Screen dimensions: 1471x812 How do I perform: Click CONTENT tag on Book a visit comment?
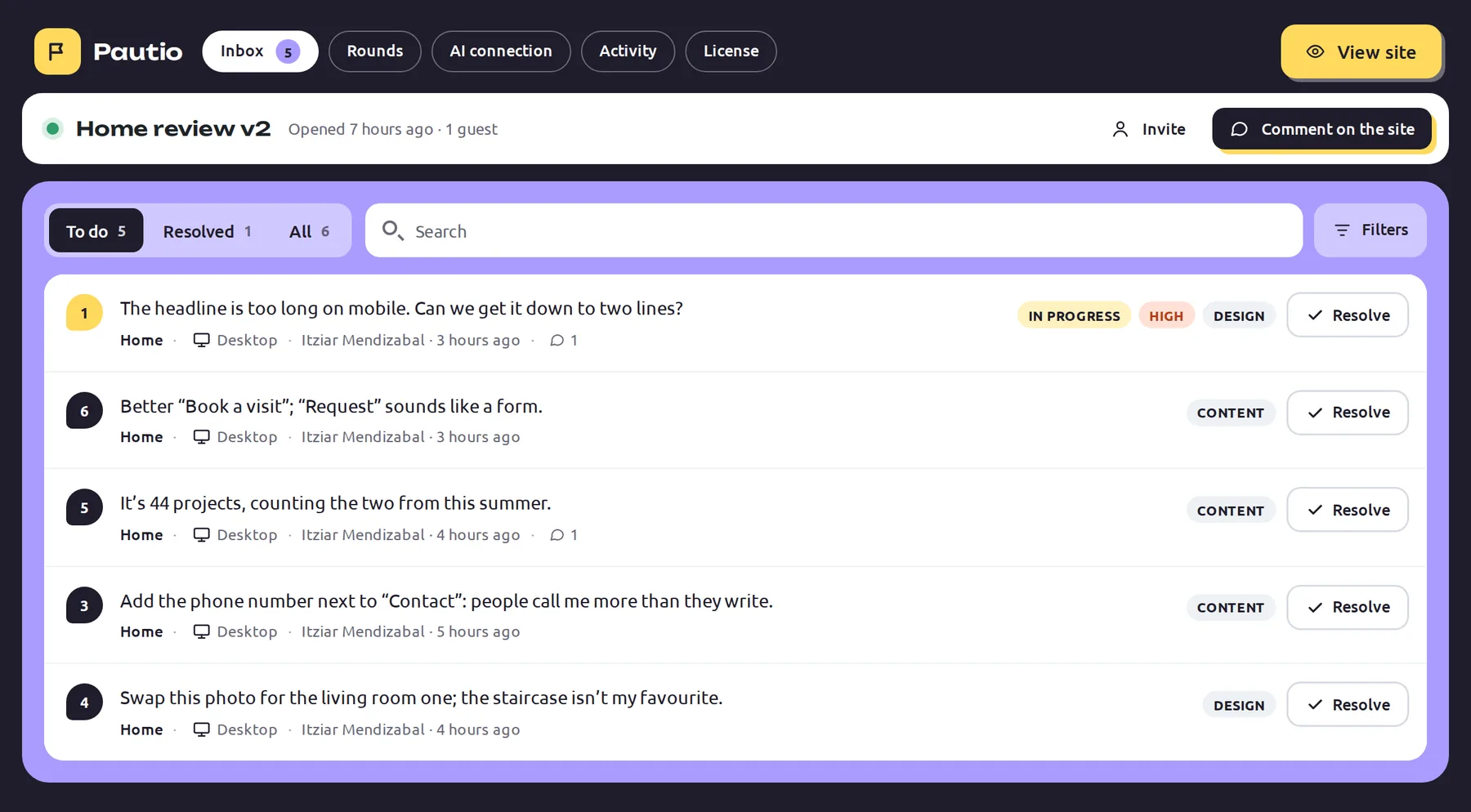coord(1231,413)
